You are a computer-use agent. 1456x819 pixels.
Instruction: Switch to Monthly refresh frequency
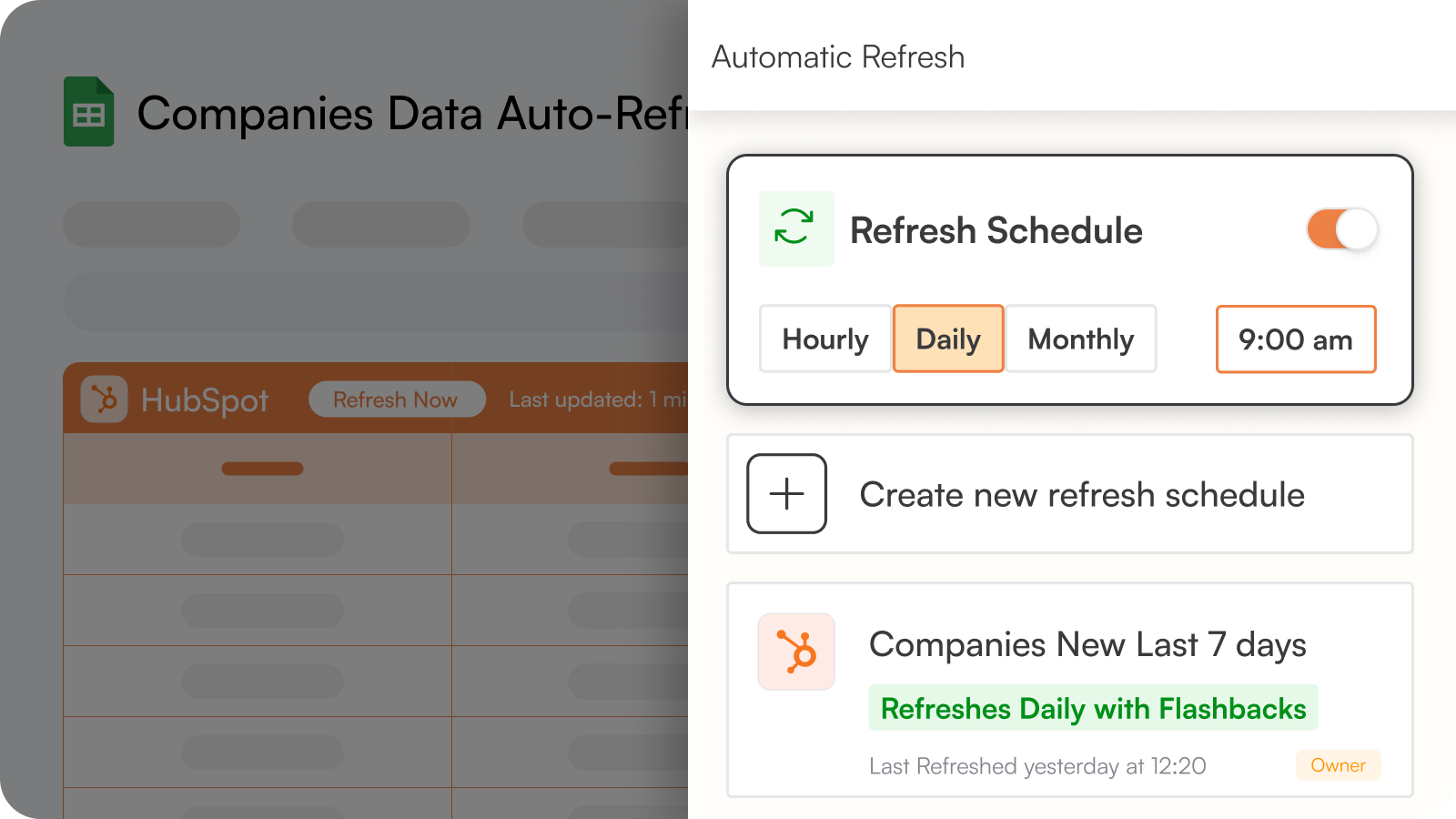point(1080,339)
